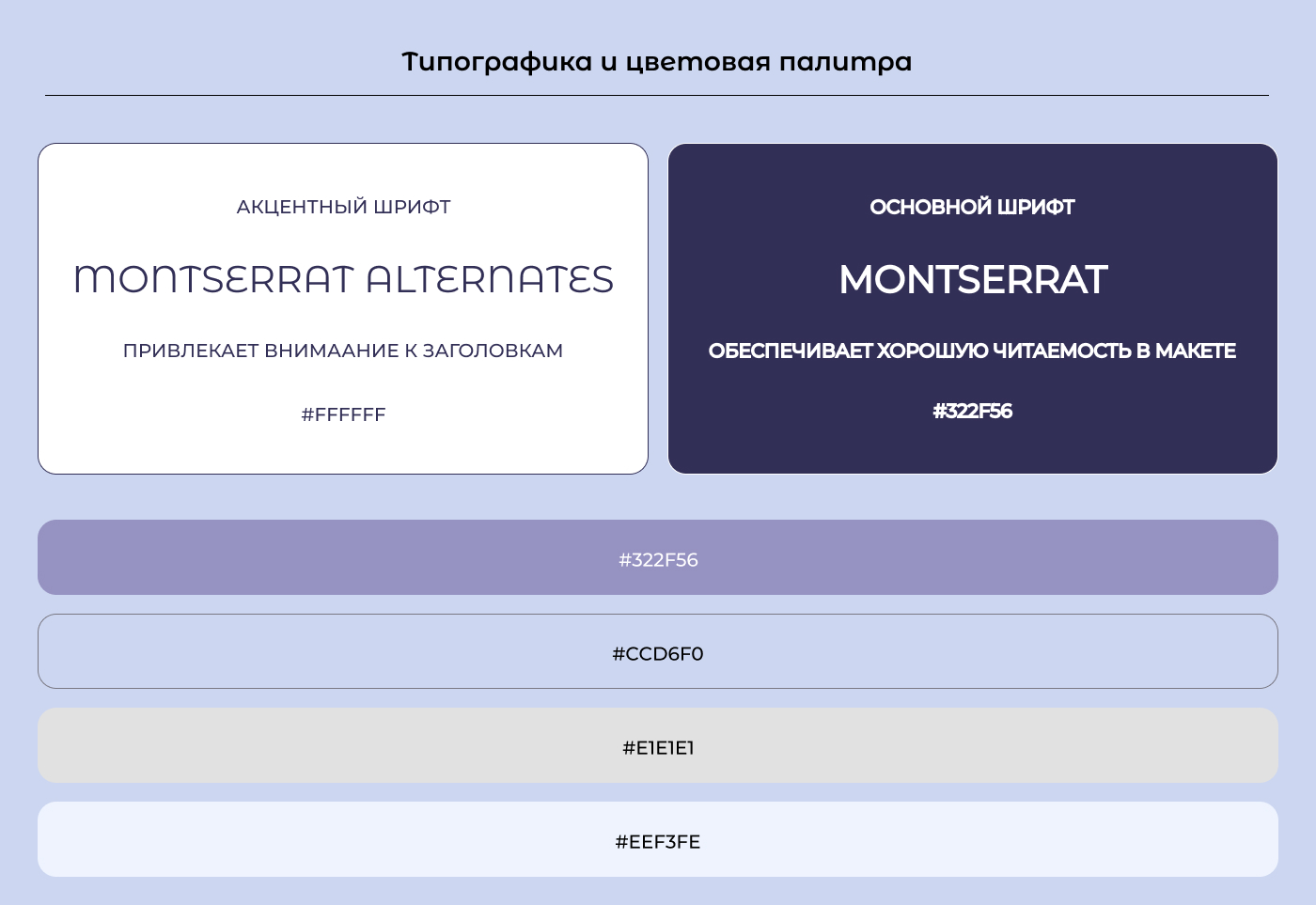Click the #FFFFFF hex code on white card
The image size is (1316, 905).
[x=343, y=414]
